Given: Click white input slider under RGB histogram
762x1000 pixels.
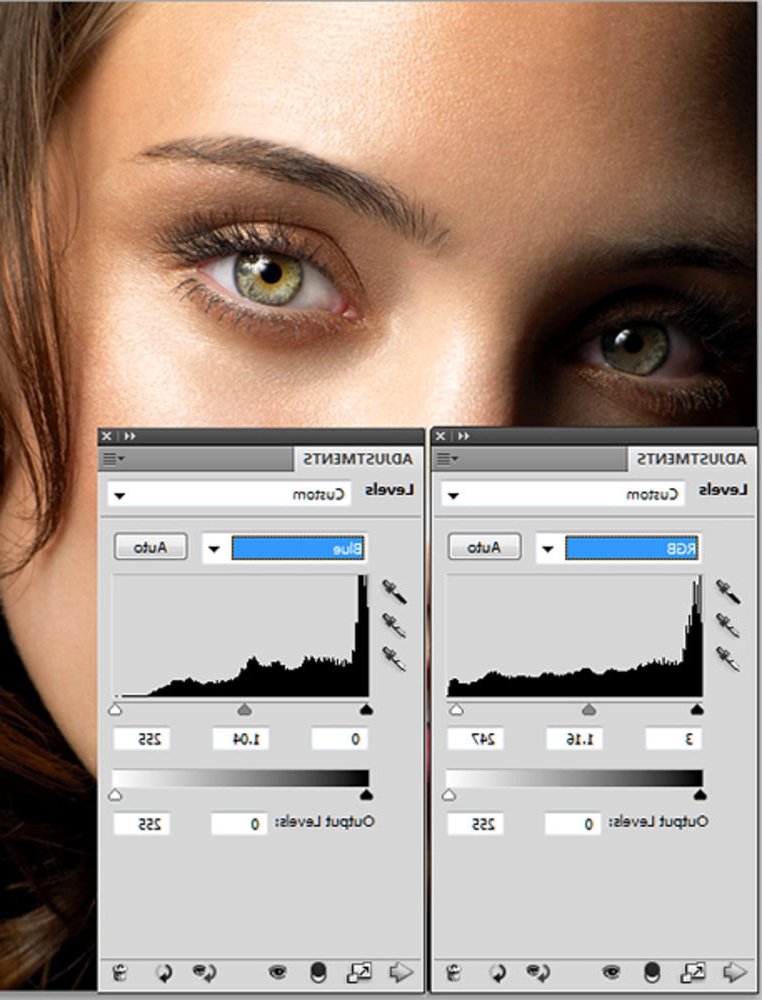Looking at the screenshot, I should click(455, 709).
